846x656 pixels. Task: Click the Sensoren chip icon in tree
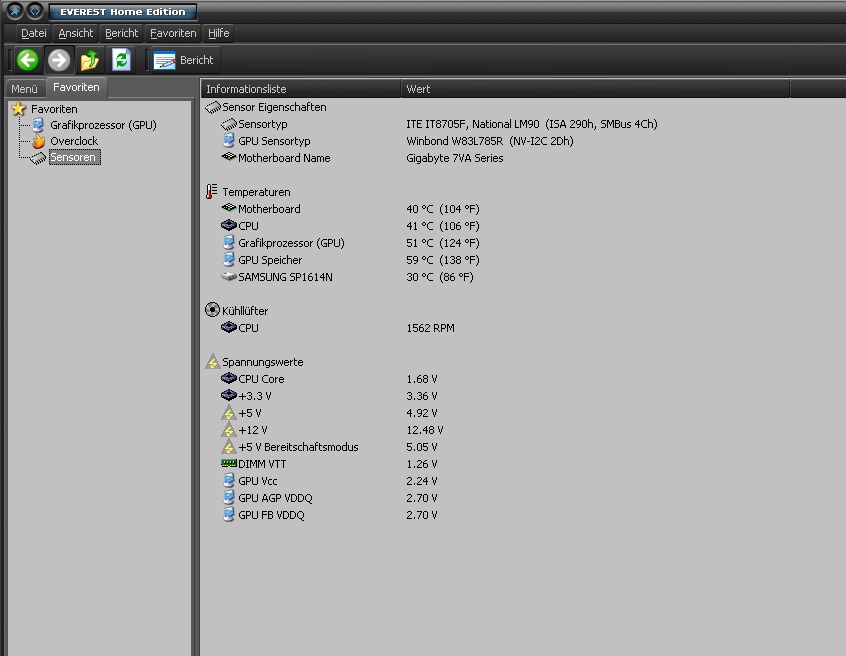tap(38, 158)
